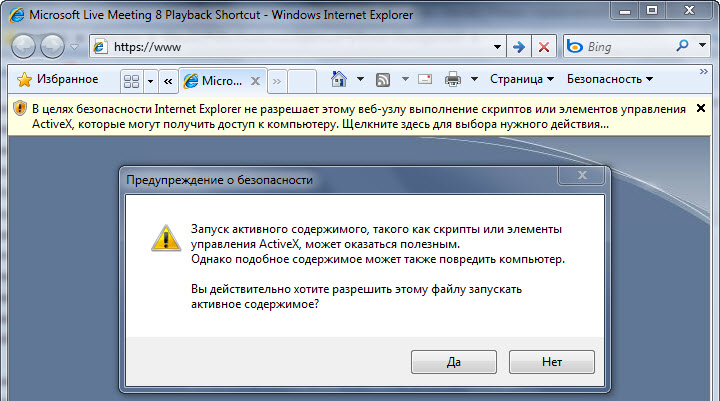This screenshot has height=401, width=720.
Task: Open Избранное favorites panel
Action: tap(56, 79)
